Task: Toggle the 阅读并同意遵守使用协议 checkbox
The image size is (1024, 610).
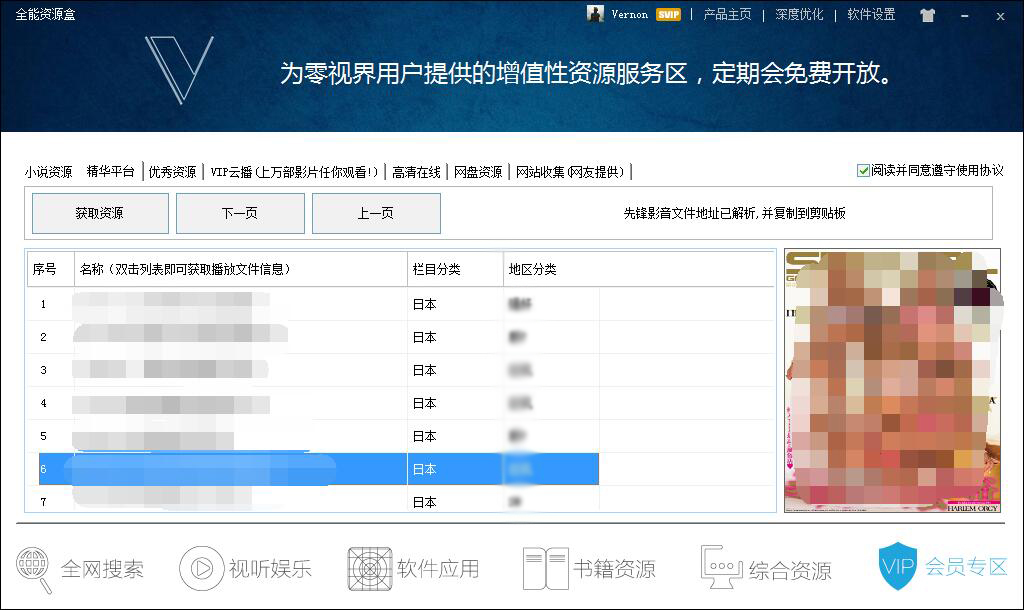Action: (863, 171)
